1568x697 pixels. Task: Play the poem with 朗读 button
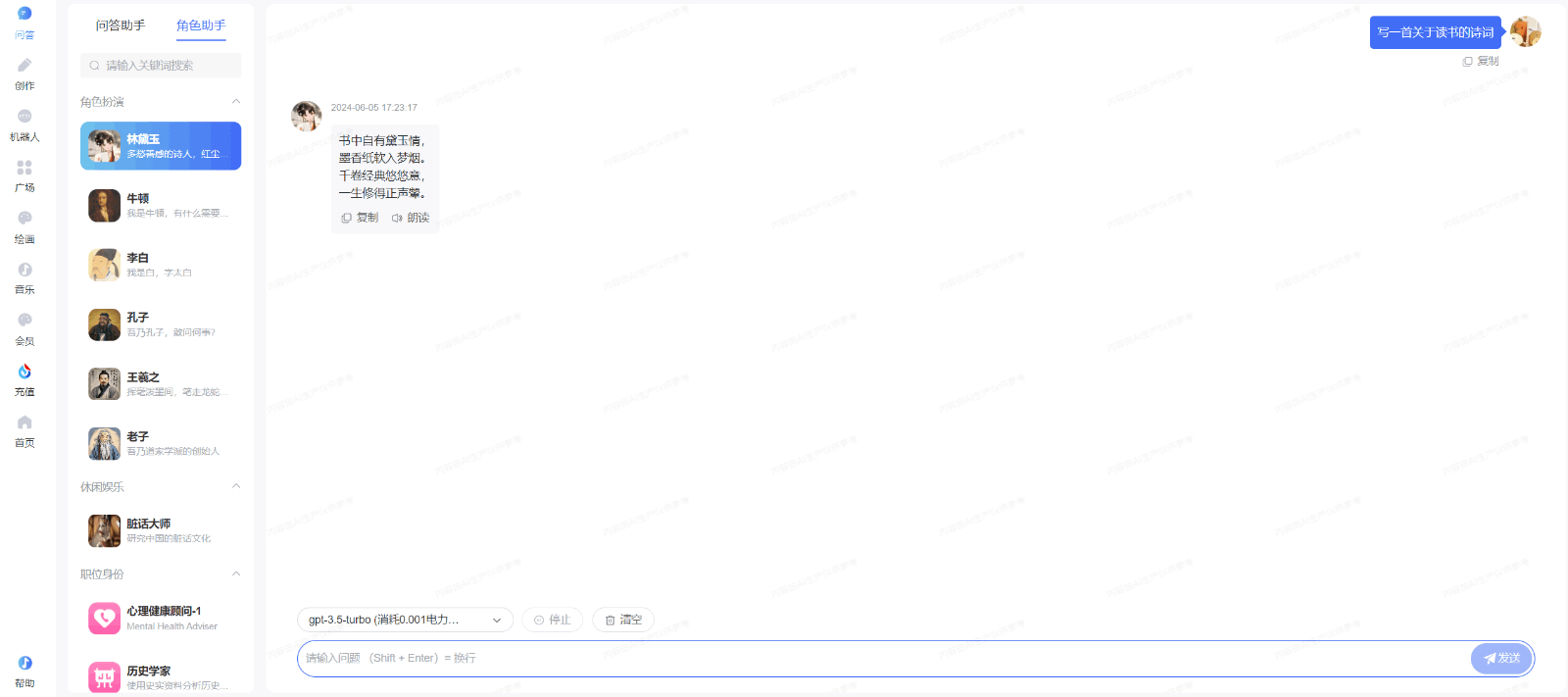pyautogui.click(x=411, y=218)
